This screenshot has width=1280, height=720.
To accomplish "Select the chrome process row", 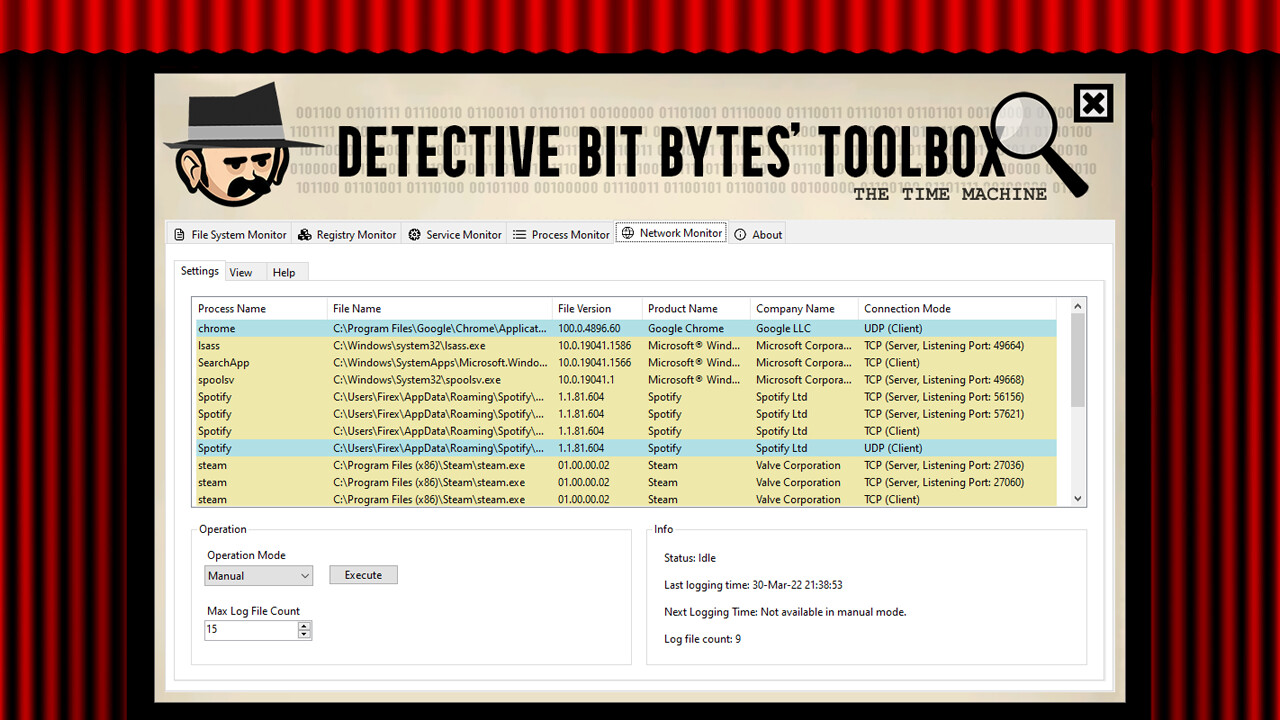I will coord(400,328).
